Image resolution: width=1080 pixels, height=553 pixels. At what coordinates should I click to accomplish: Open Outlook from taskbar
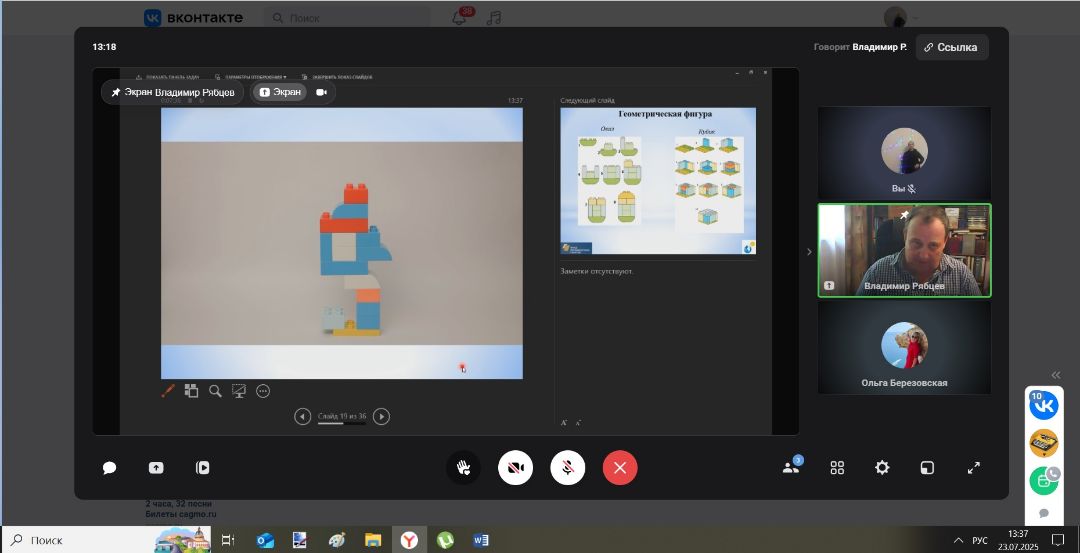click(265, 541)
